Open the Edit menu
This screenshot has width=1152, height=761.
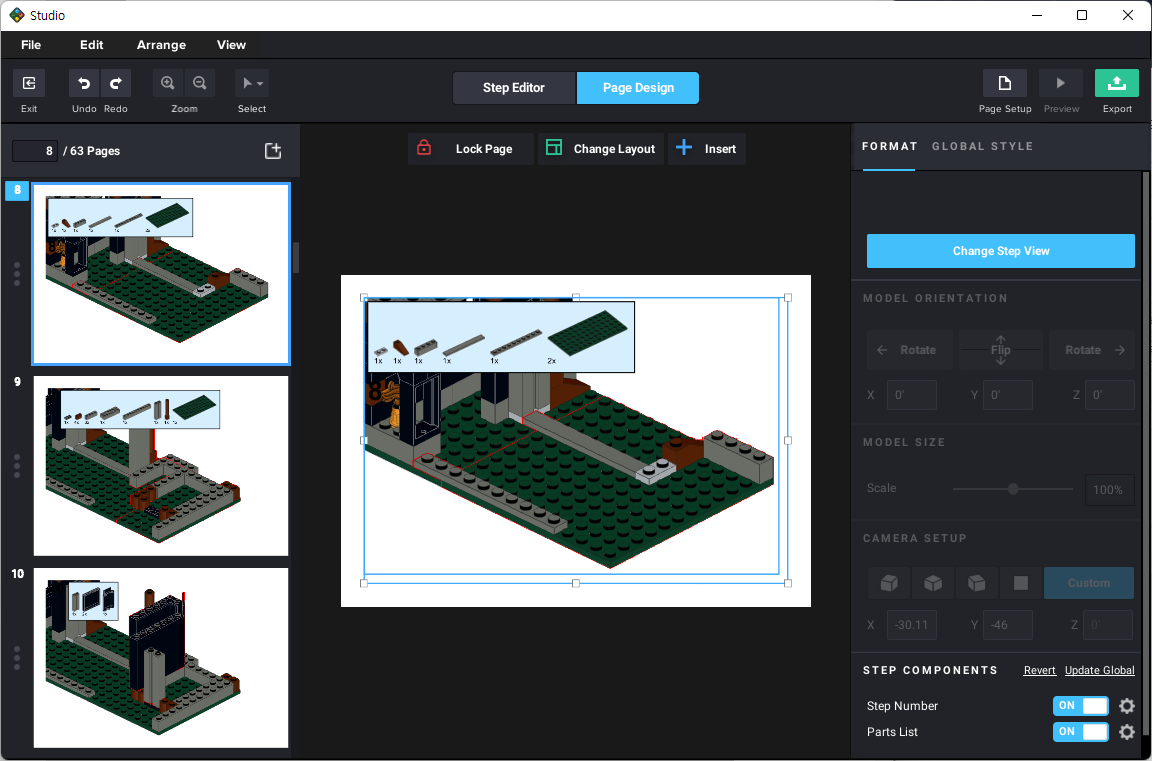coord(92,45)
